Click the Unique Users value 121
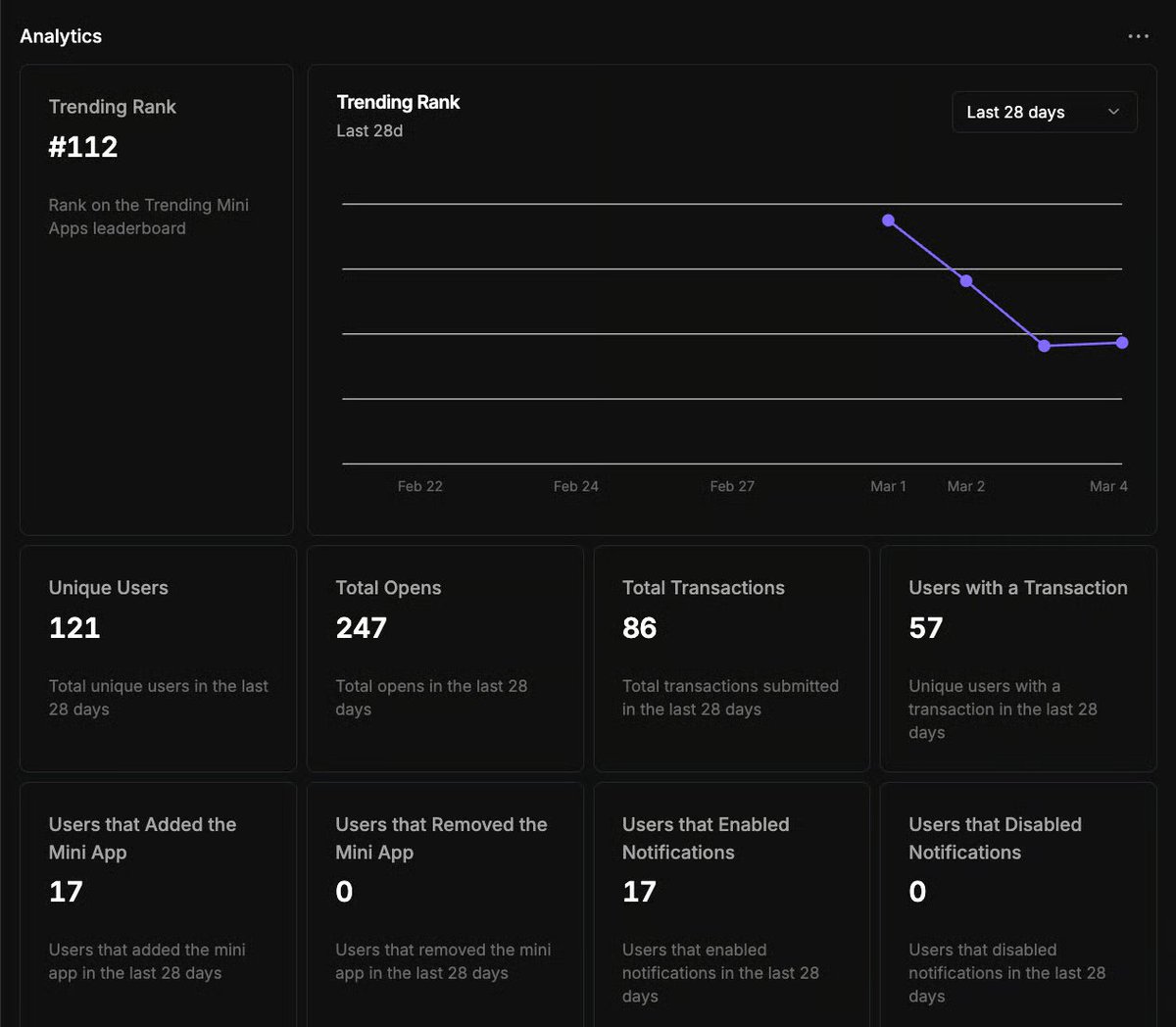 pyautogui.click(x=74, y=628)
